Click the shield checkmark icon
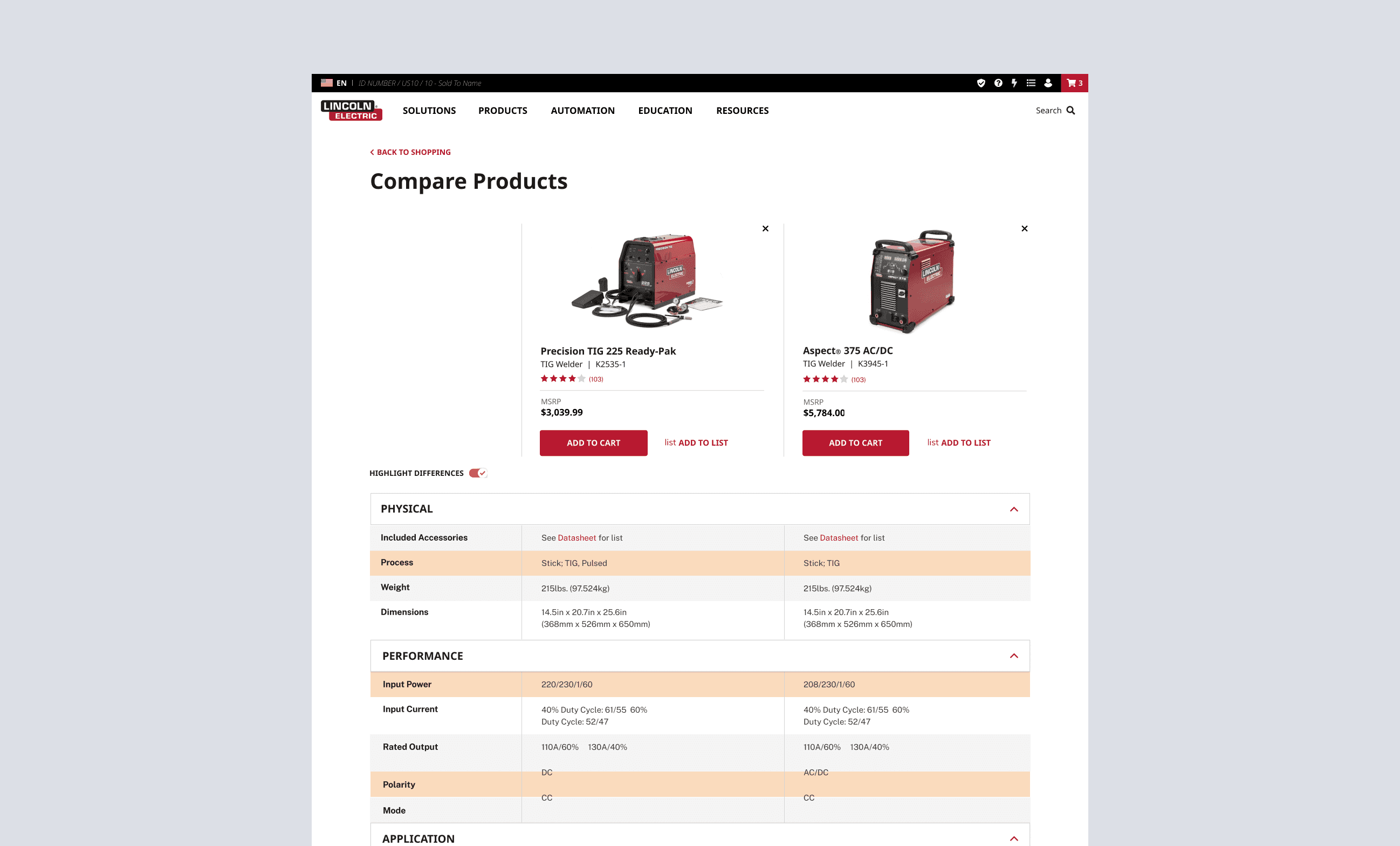The image size is (1400, 846). (980, 83)
